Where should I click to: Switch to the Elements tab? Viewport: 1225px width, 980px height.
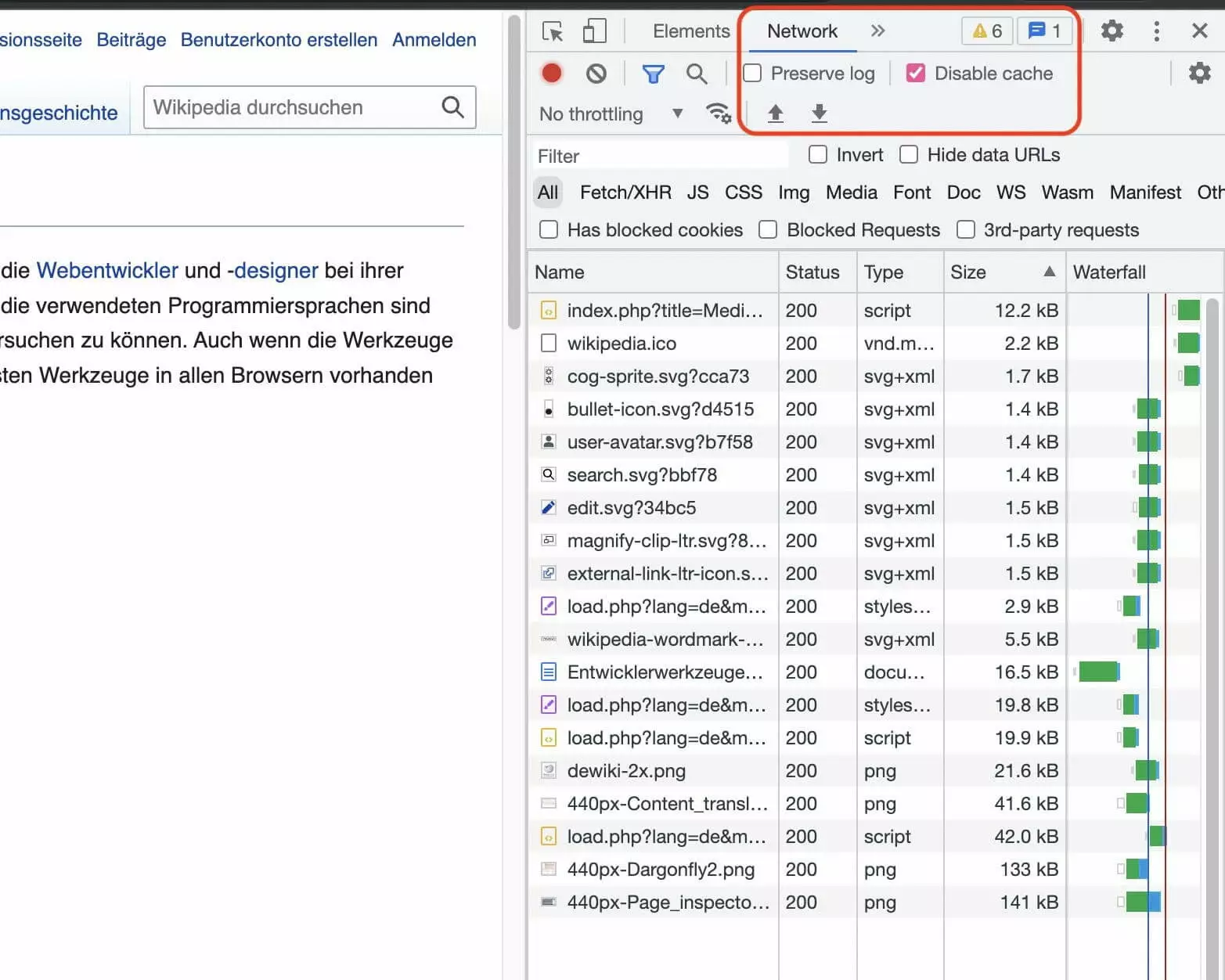pos(691,31)
